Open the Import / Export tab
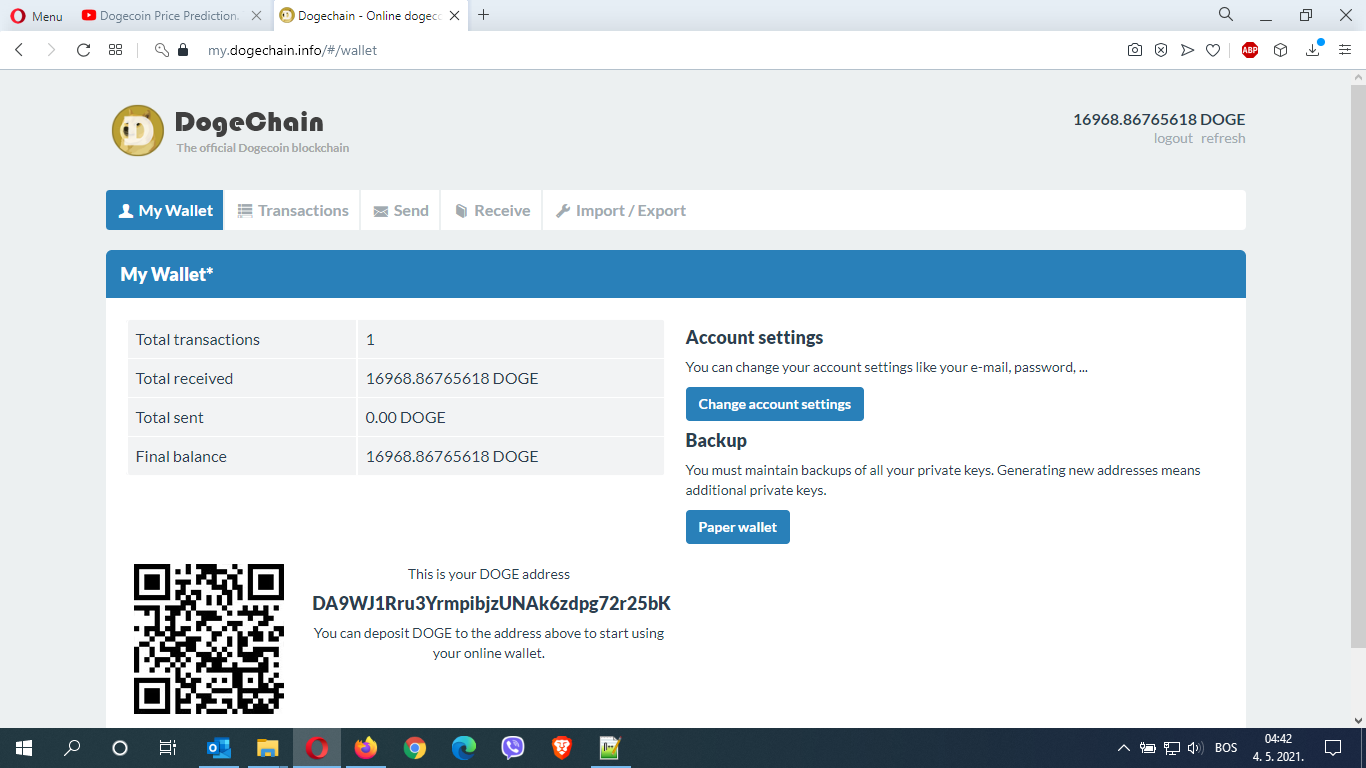The image size is (1366, 768). click(x=621, y=211)
